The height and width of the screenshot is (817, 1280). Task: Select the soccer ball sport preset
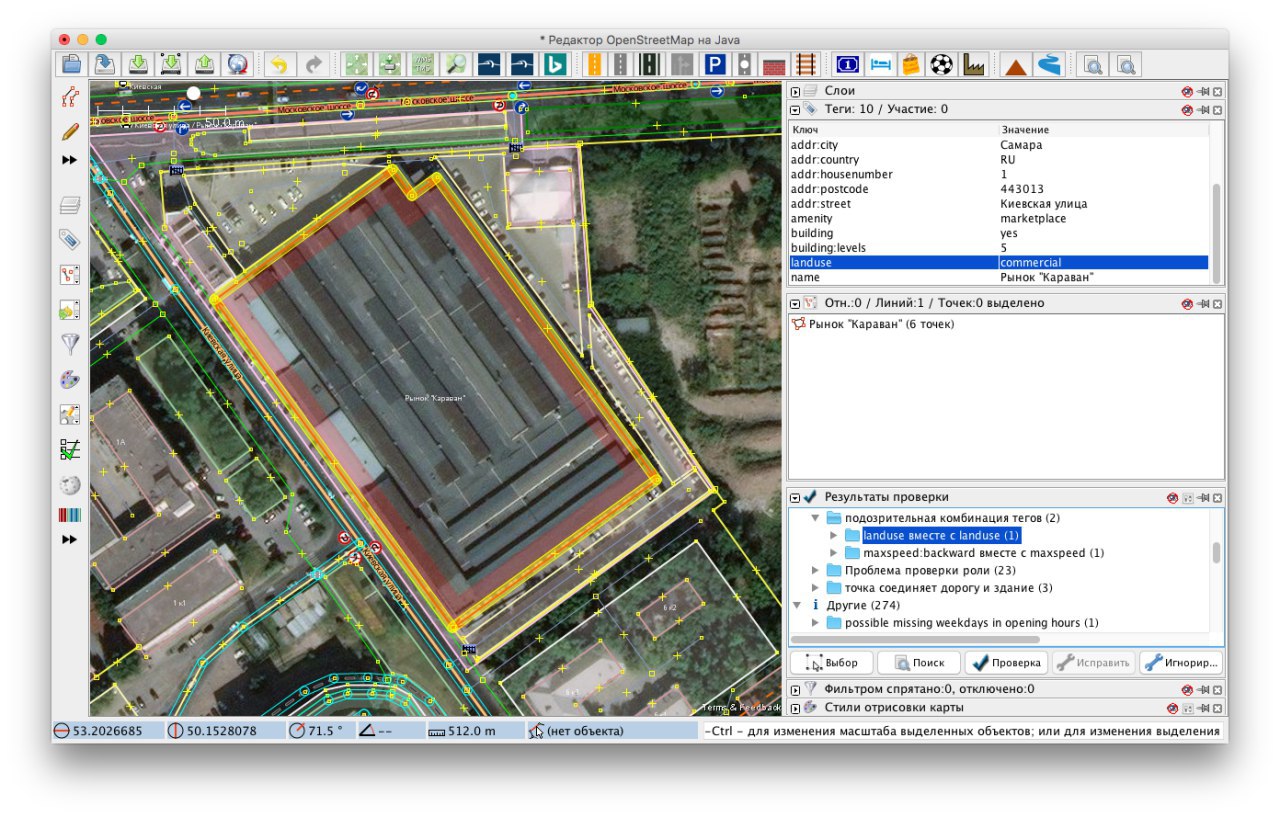pyautogui.click(x=941, y=65)
